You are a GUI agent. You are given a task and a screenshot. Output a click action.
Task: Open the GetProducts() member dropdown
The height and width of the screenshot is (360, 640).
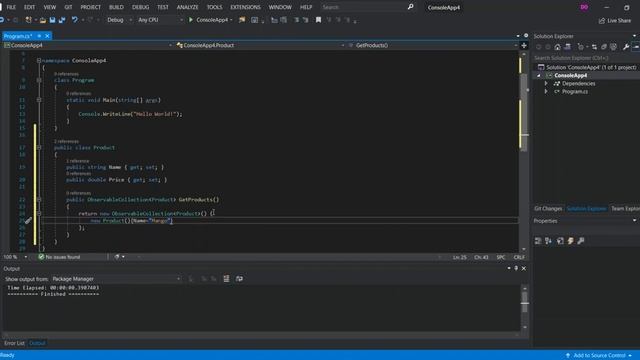(x=432, y=45)
